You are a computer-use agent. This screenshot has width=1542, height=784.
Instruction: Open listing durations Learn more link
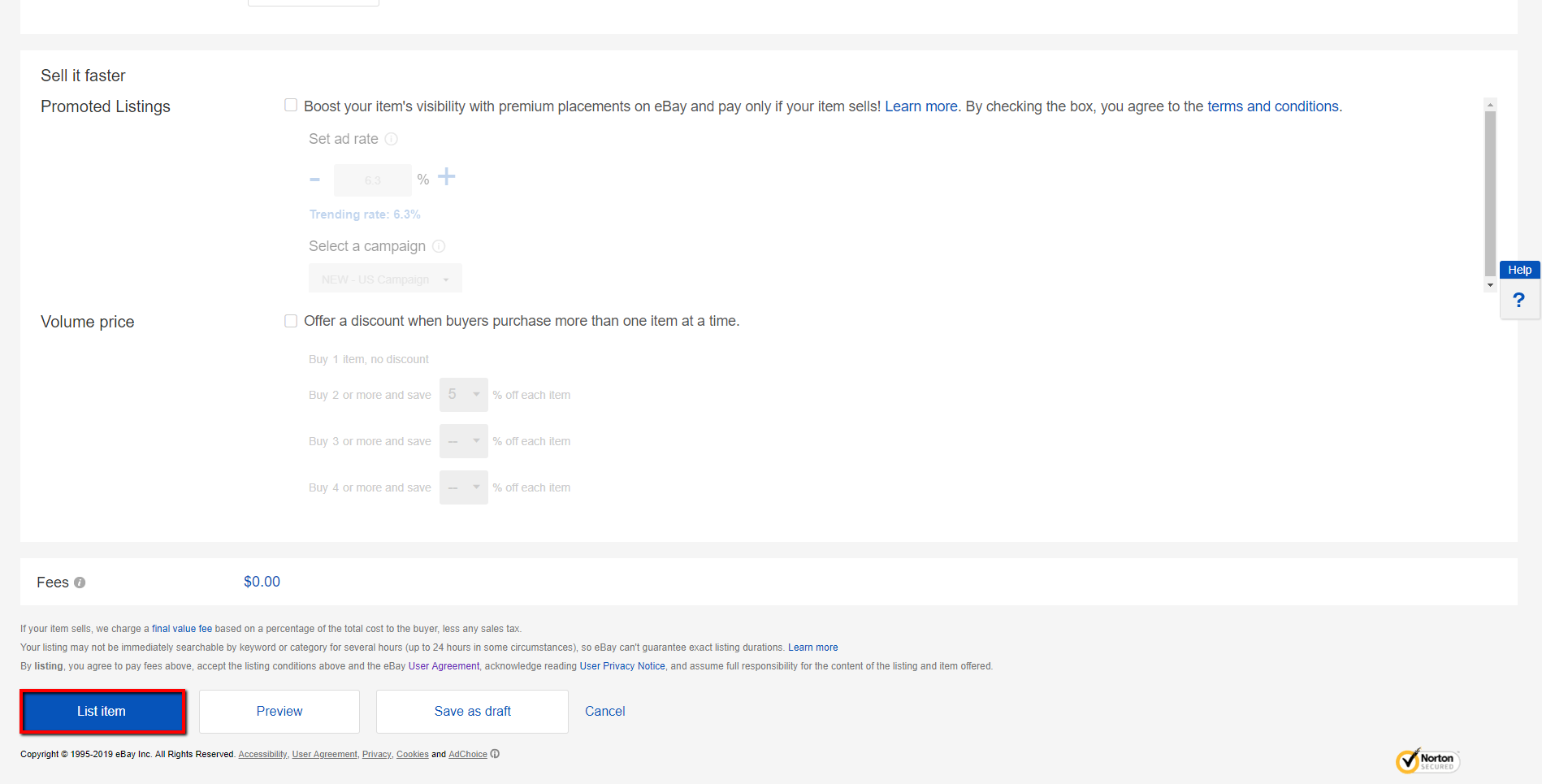(812, 648)
